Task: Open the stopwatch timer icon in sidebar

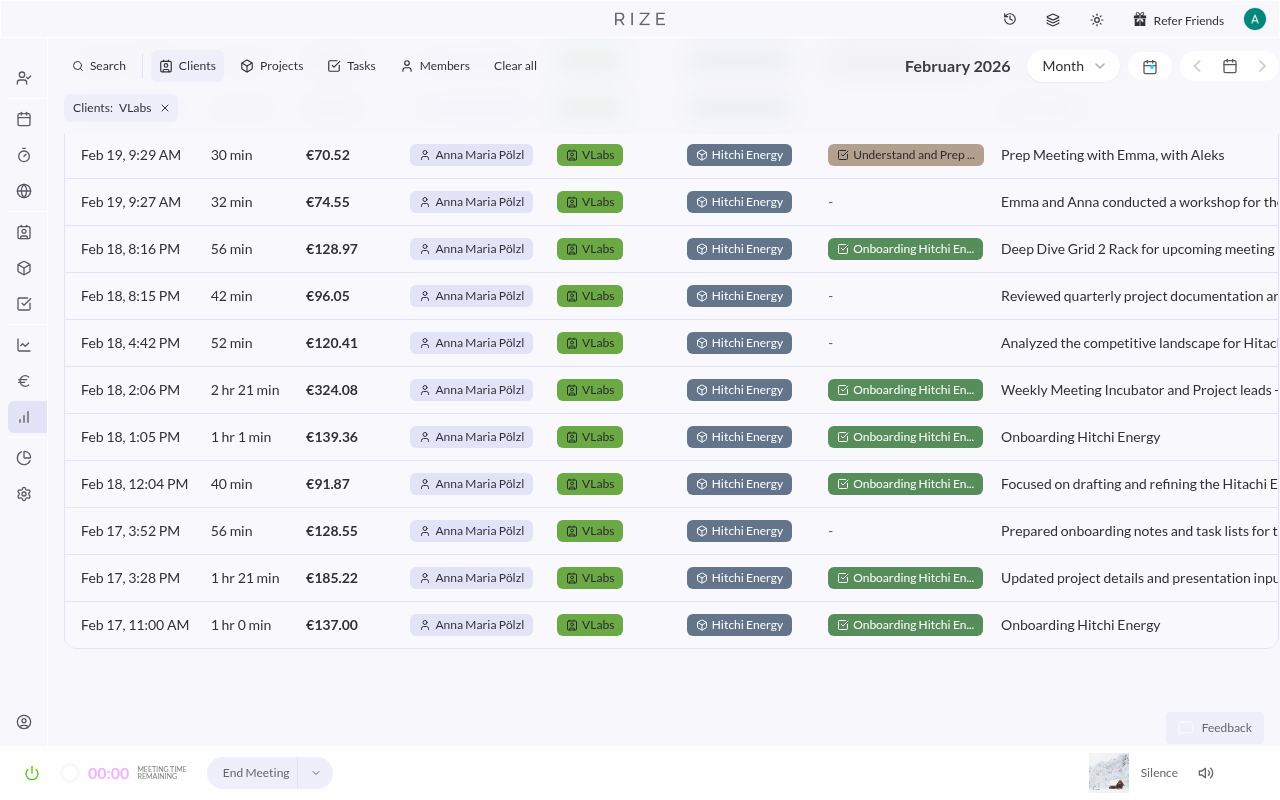Action: [x=24, y=155]
